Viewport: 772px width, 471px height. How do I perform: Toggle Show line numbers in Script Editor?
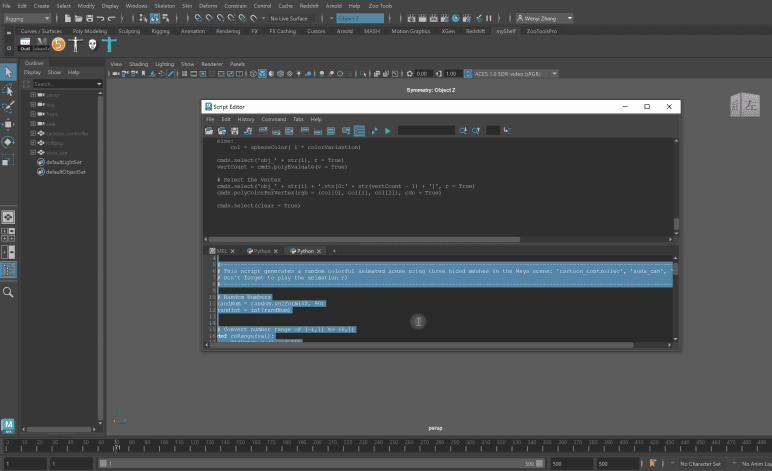359,130
